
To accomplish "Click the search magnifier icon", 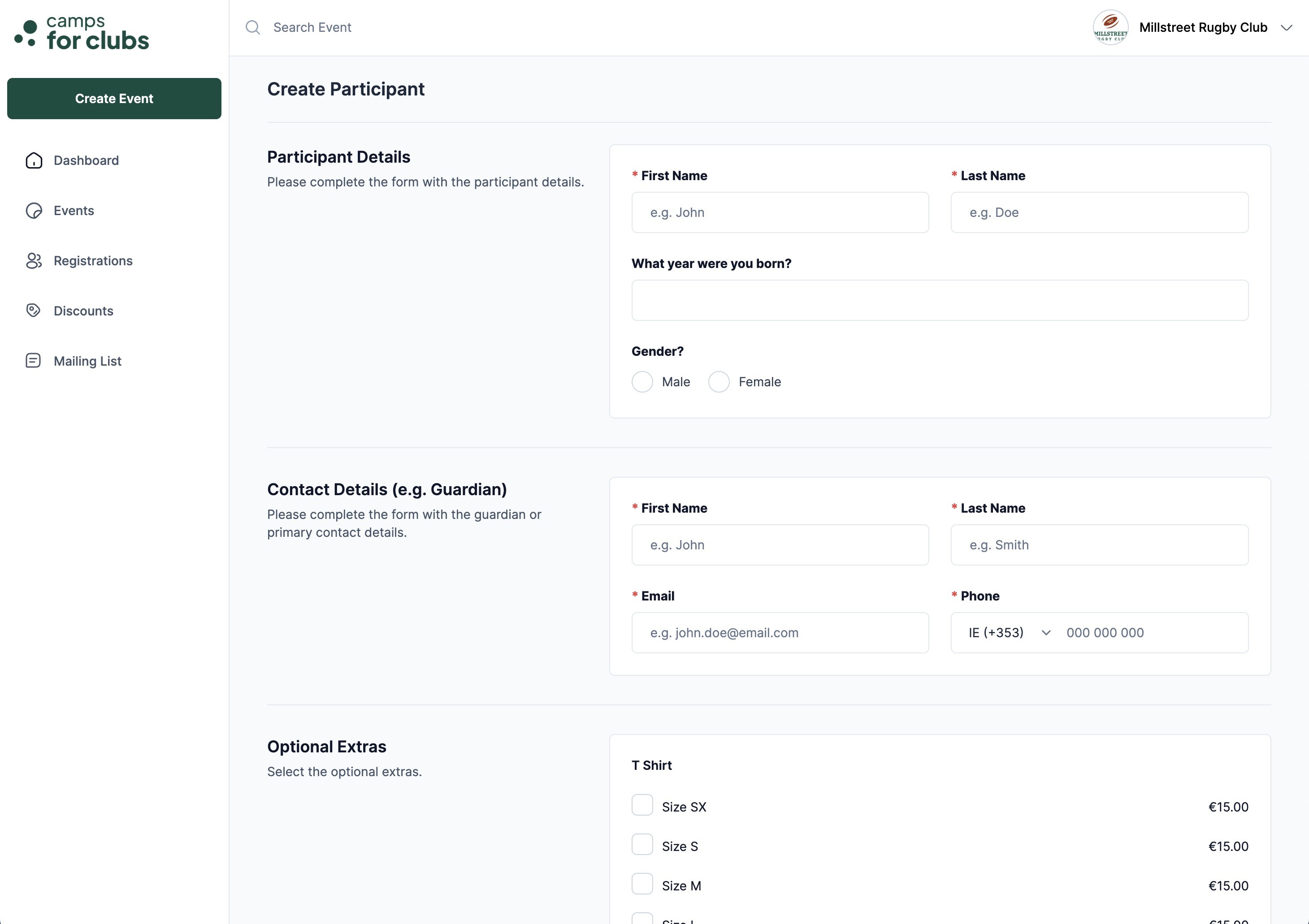I will [x=252, y=27].
